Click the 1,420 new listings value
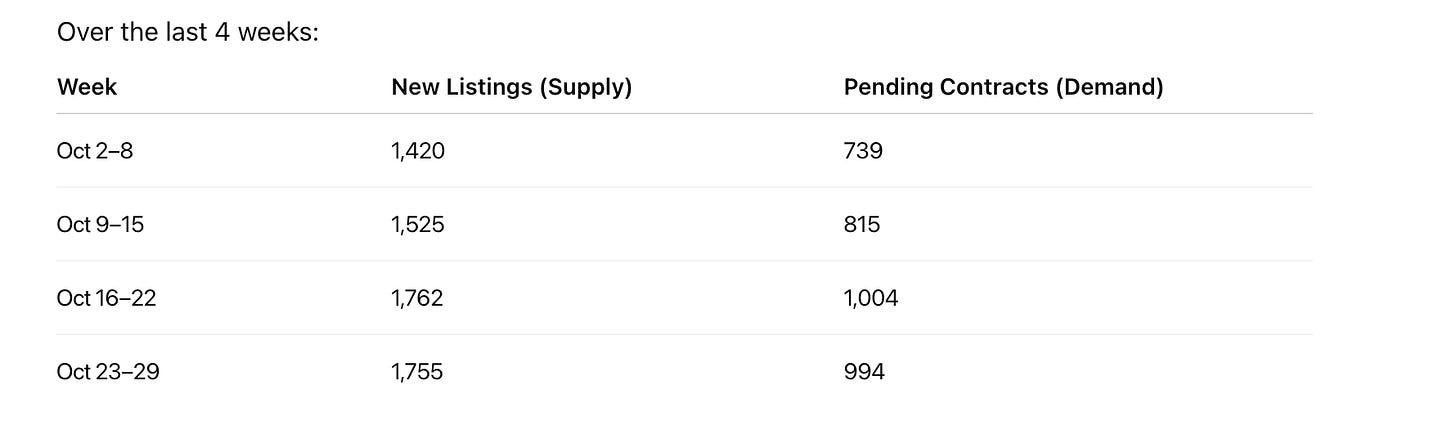This screenshot has height=438, width=1456. click(x=418, y=151)
